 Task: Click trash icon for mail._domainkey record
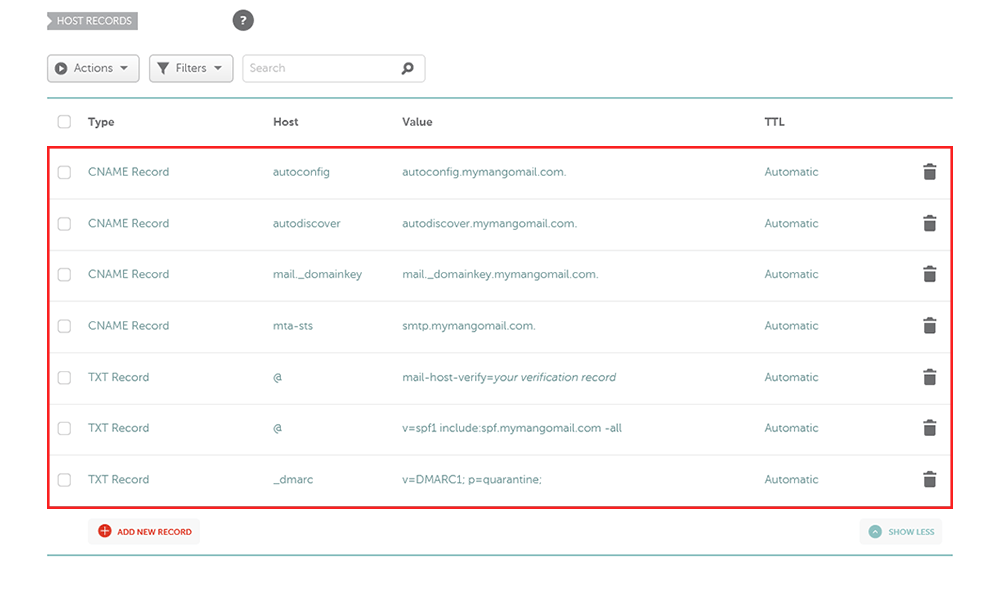click(x=929, y=274)
